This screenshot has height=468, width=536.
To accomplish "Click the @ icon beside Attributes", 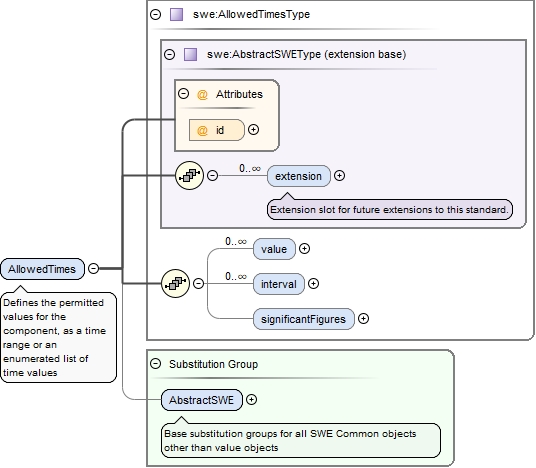I will (x=202, y=94).
